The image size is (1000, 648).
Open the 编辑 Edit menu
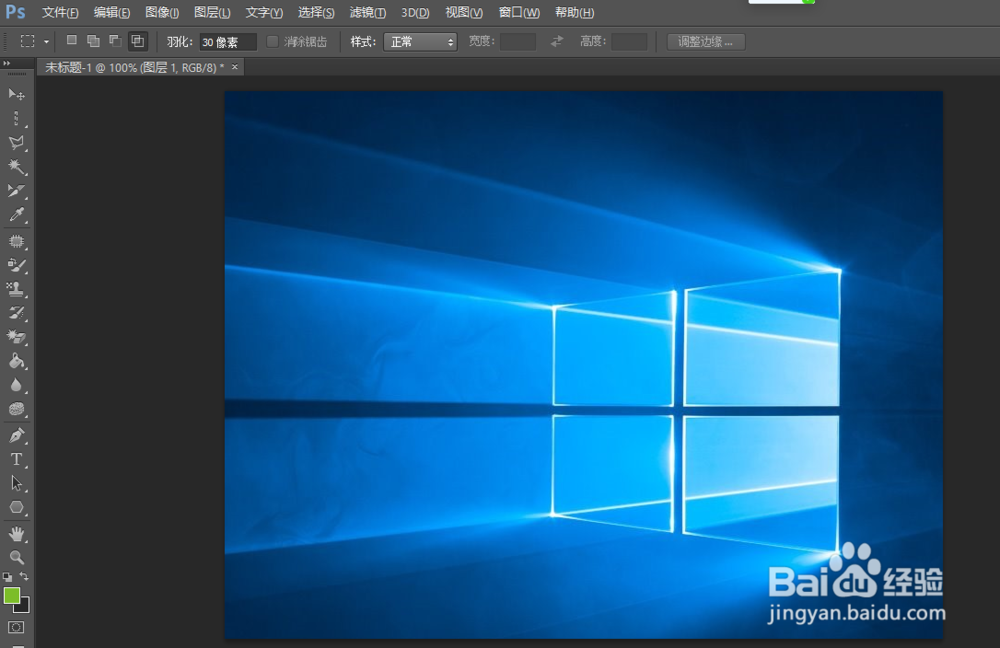coord(112,12)
